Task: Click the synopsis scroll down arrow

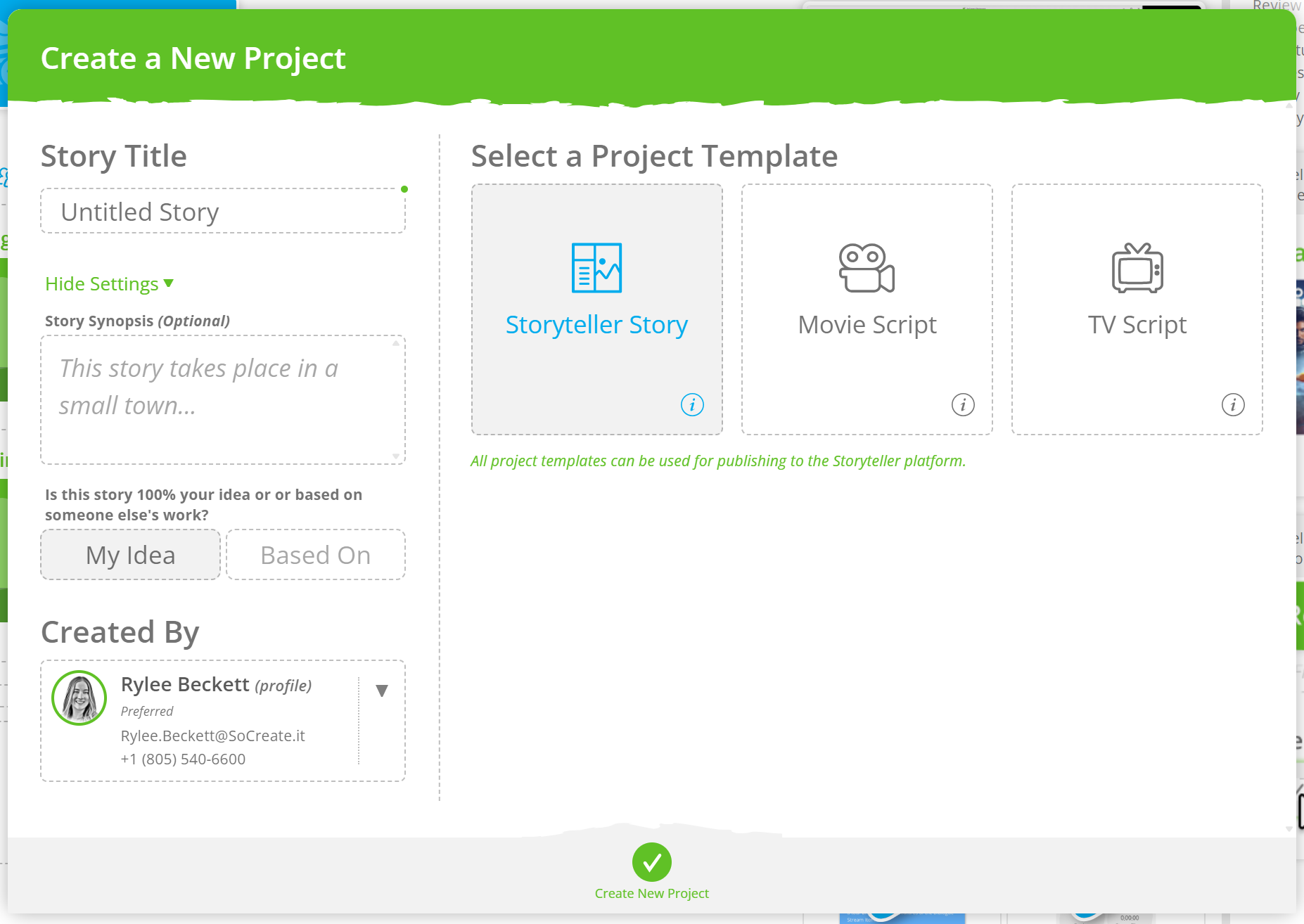Action: click(x=396, y=456)
